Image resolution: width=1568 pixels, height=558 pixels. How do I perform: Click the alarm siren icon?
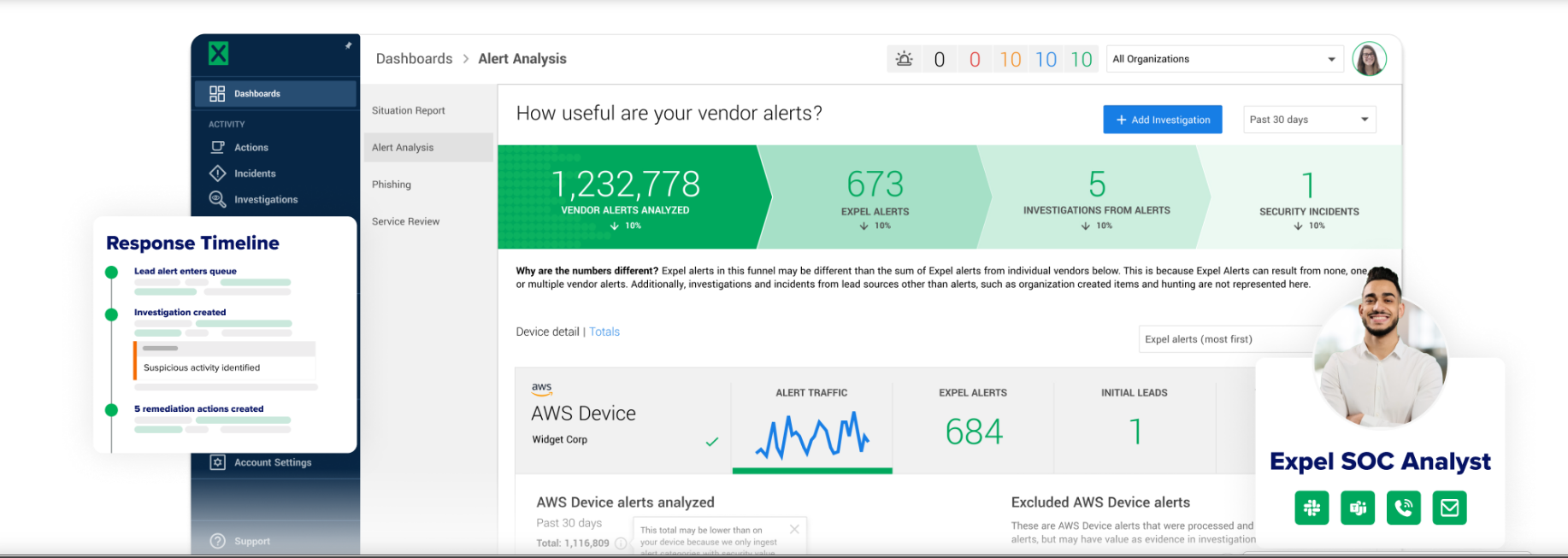[904, 59]
